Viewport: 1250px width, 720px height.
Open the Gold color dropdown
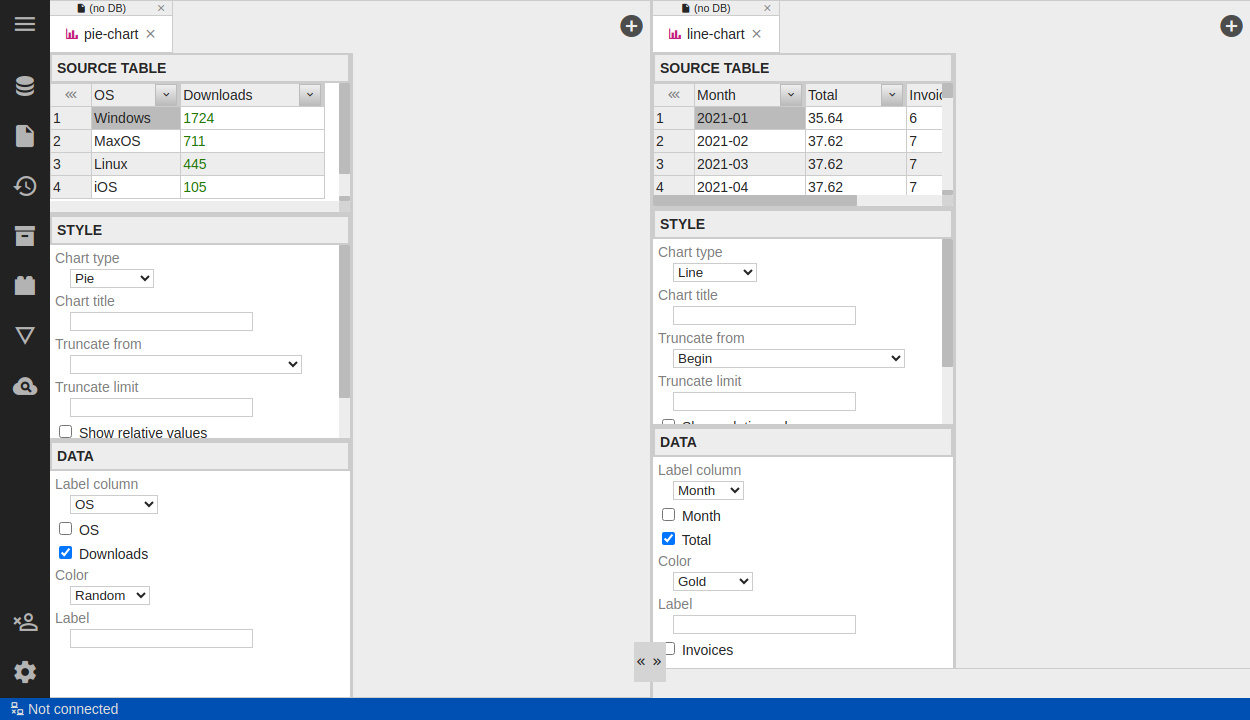click(713, 581)
